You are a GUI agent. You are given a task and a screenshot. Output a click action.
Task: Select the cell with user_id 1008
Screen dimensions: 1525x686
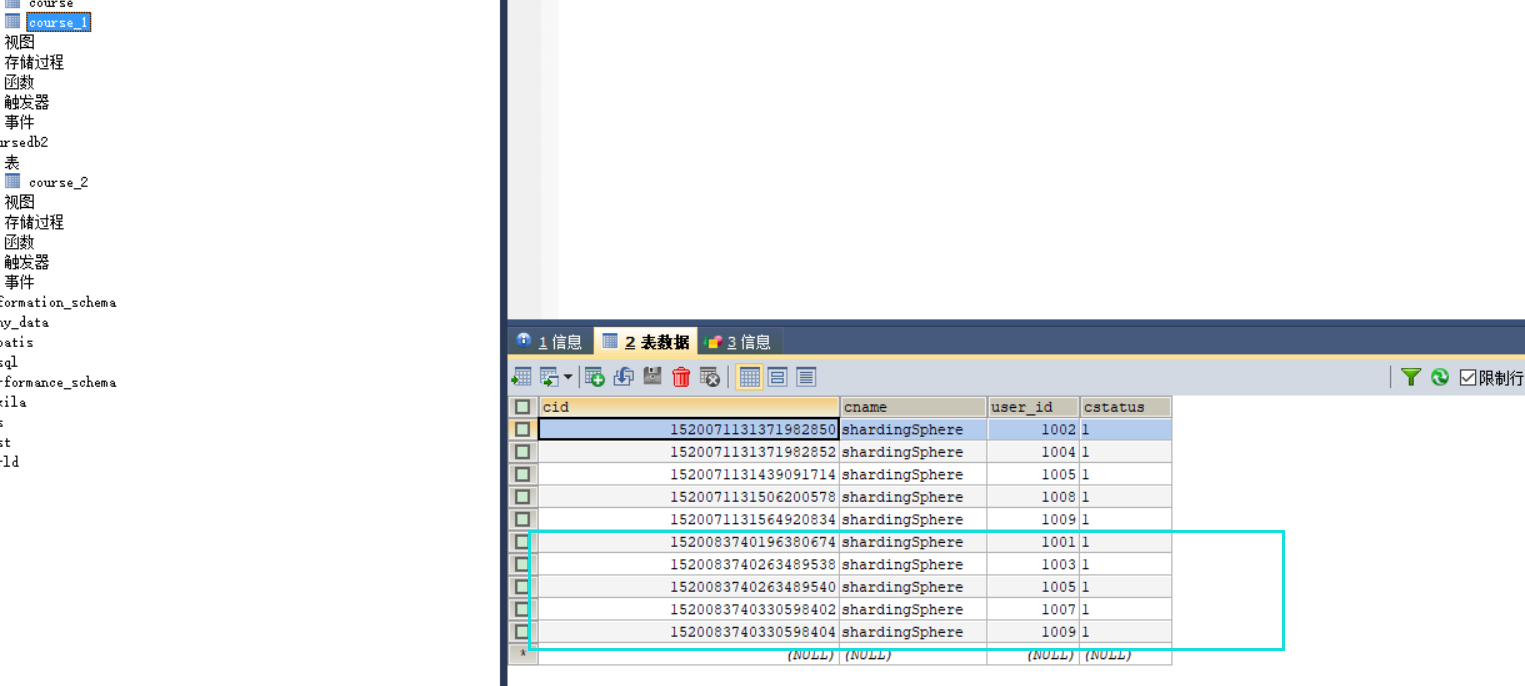click(x=1034, y=497)
